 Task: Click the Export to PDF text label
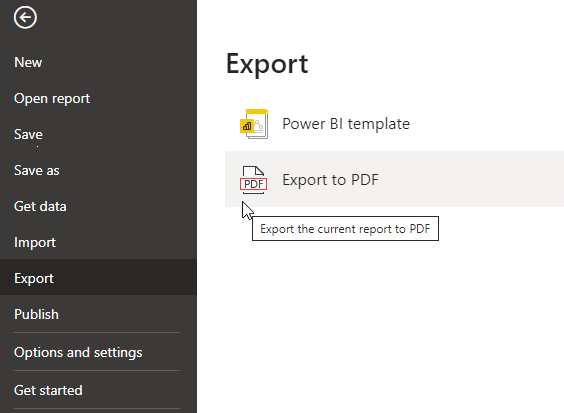(330, 180)
